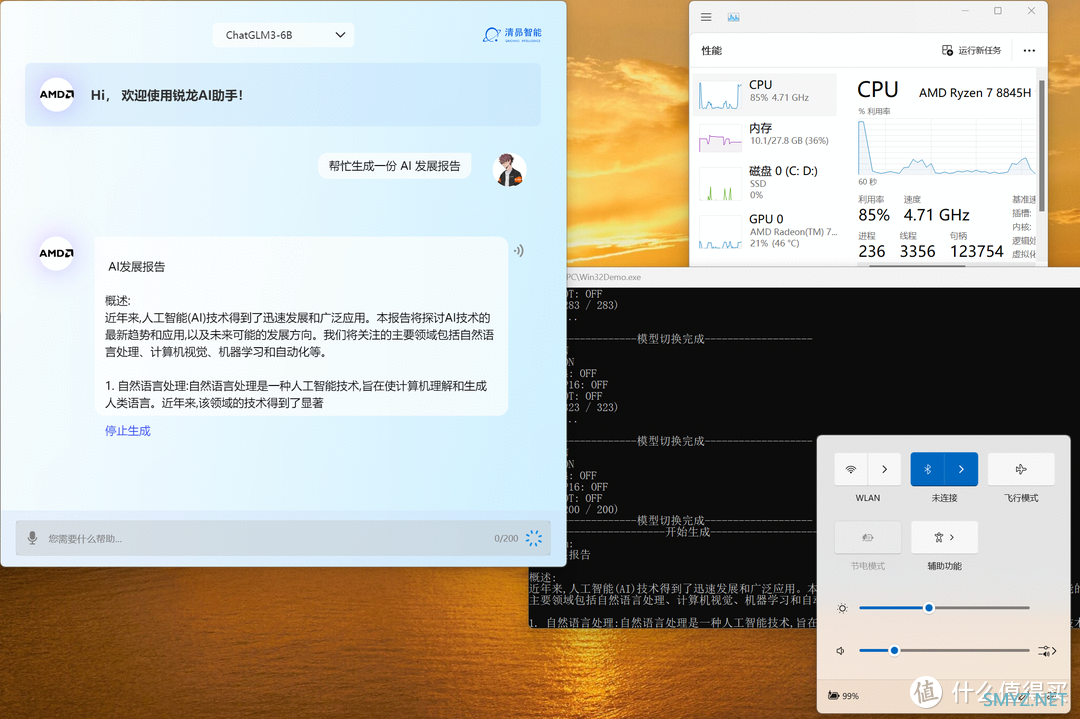Click the 0/200 character counter
Image resolution: width=1080 pixels, height=719 pixels.
point(506,539)
